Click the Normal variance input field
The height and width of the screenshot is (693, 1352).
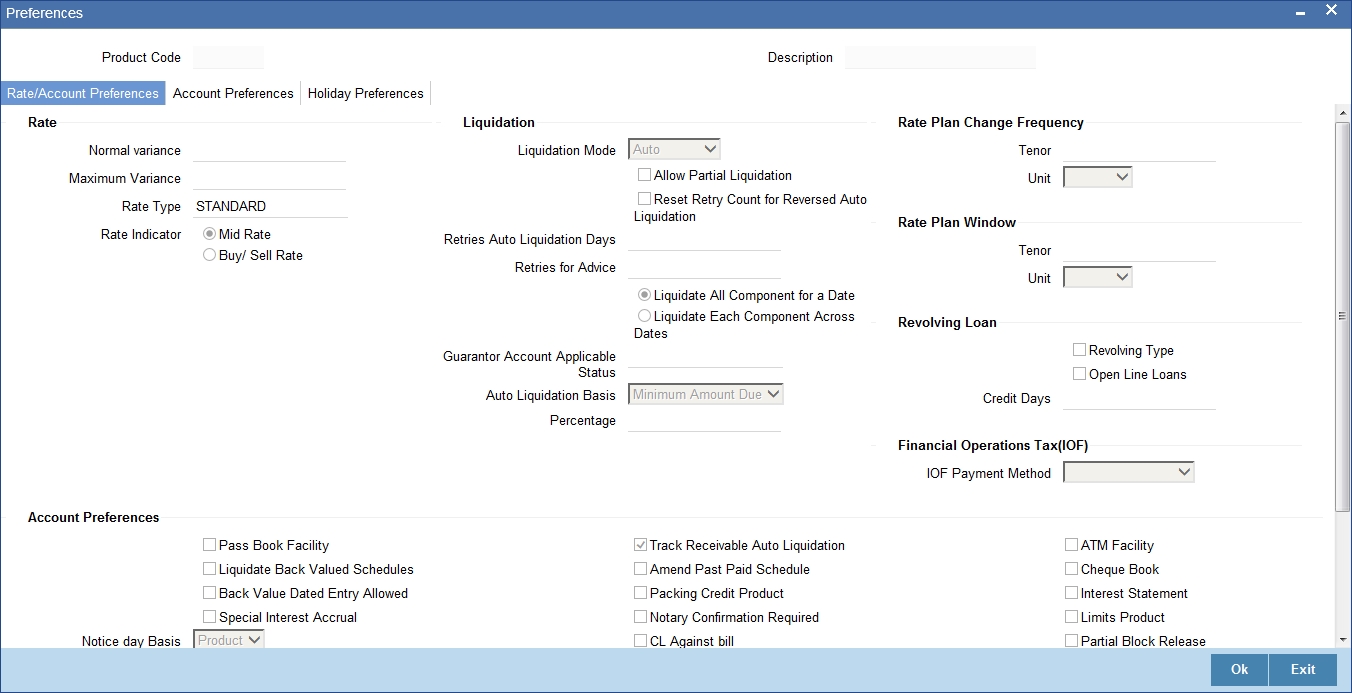pos(269,150)
